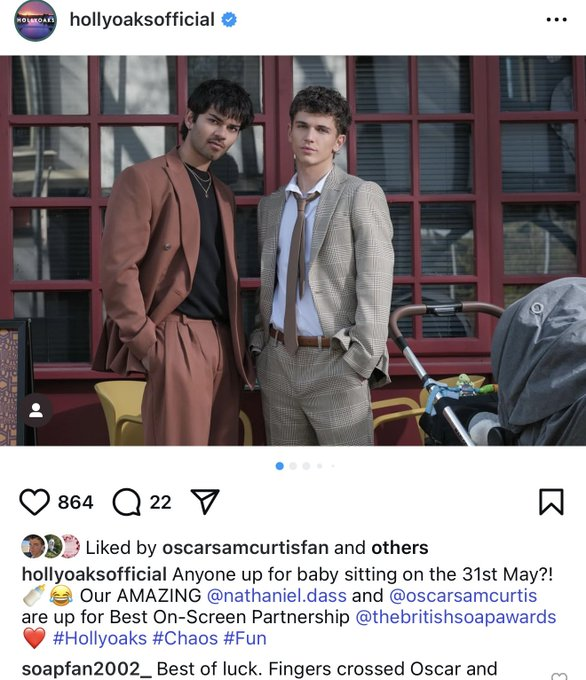Image resolution: width=586 pixels, height=680 pixels.
Task: Open hollyoaksofficial username in the header
Action: coord(142,20)
